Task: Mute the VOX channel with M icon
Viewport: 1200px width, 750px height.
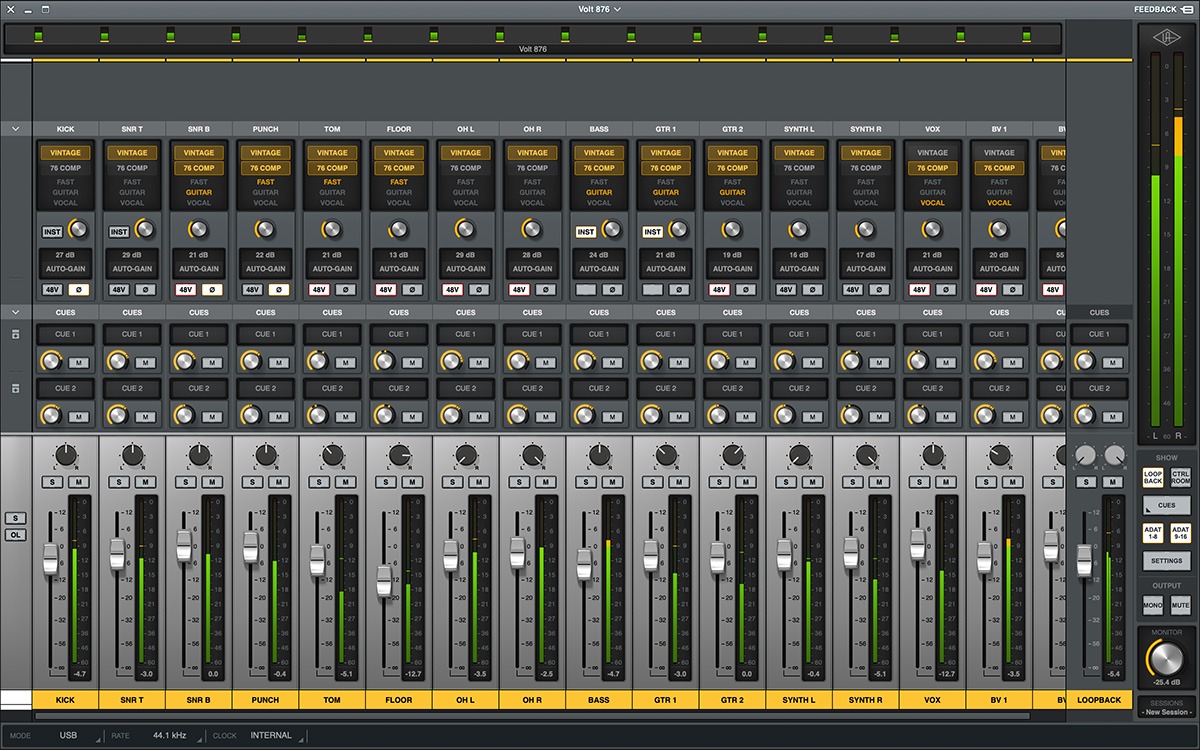Action: 945,482
